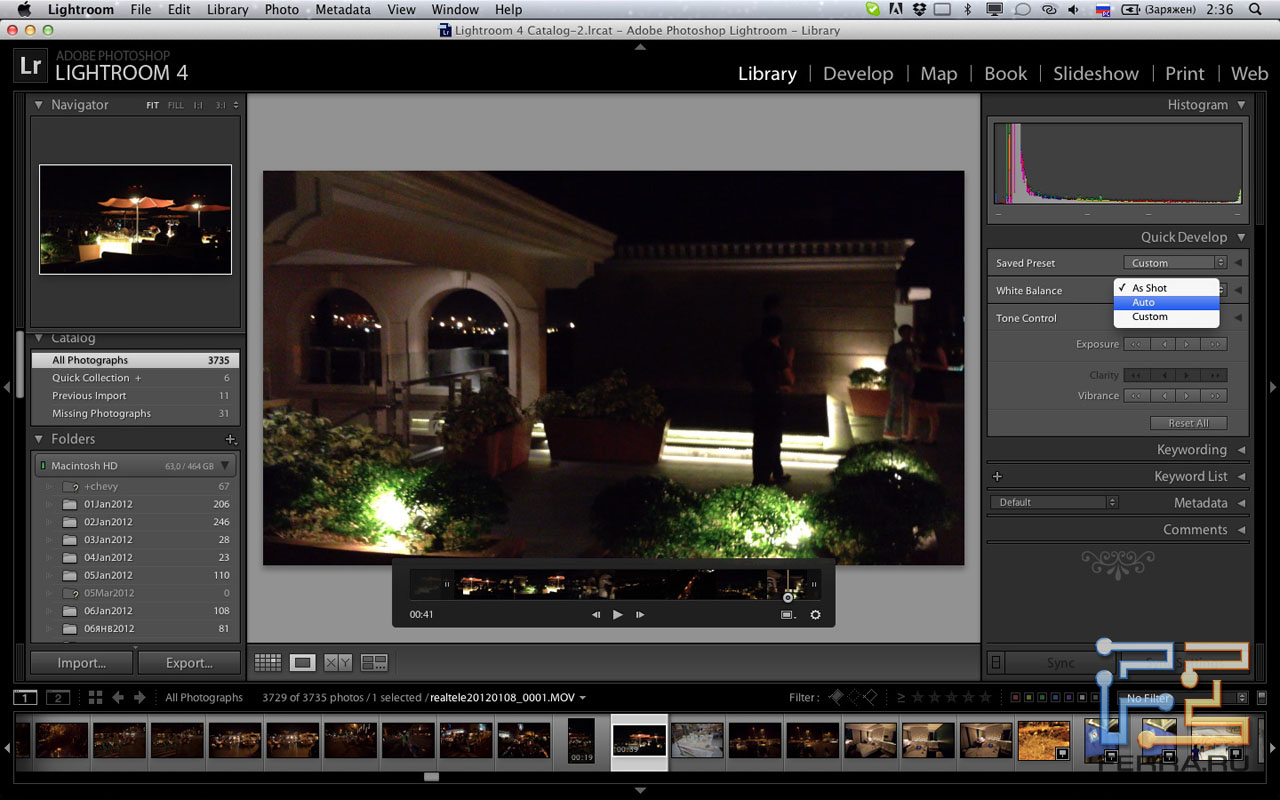Click the Import button
1280x800 pixels.
point(80,662)
